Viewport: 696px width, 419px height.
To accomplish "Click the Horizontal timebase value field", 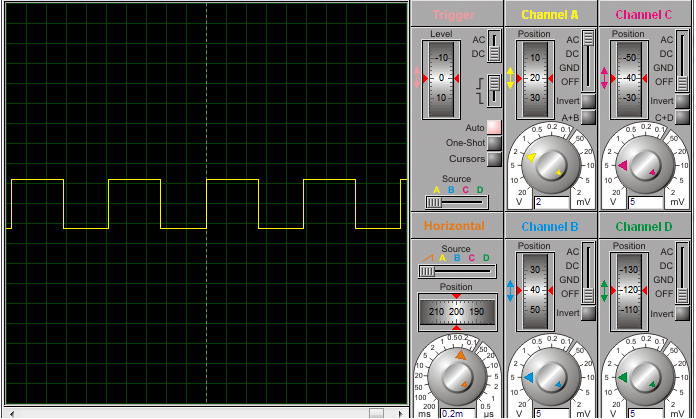I will [x=458, y=414].
